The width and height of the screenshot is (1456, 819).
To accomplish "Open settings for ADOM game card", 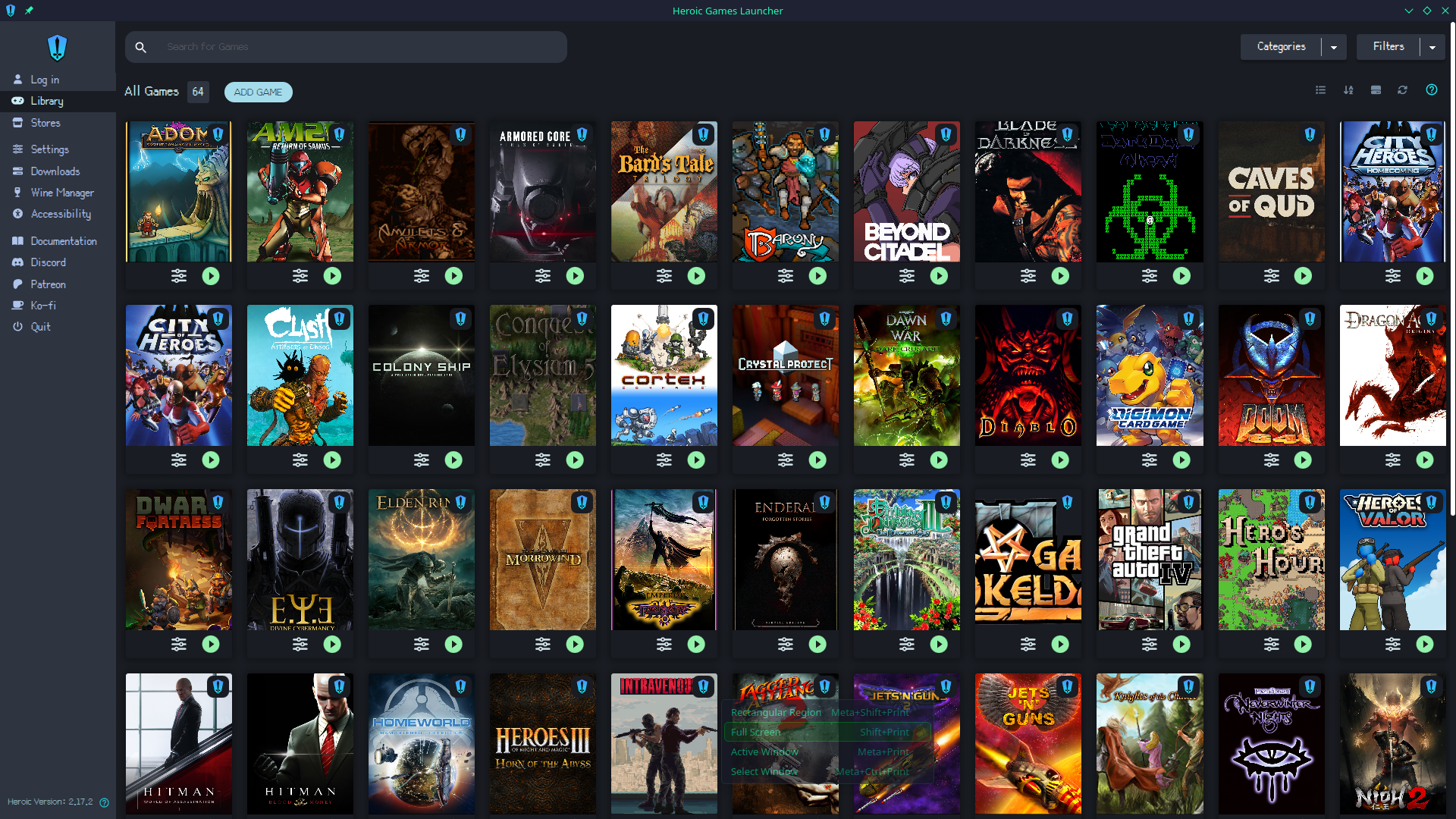I will 179,276.
